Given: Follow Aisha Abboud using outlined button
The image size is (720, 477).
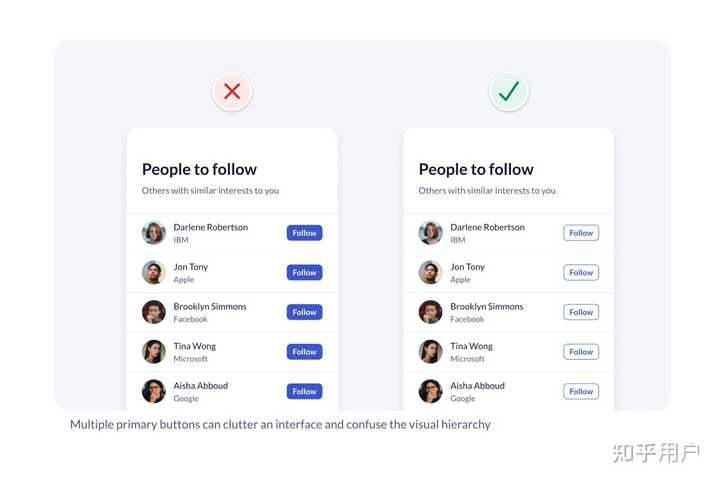Looking at the screenshot, I should click(x=581, y=391).
